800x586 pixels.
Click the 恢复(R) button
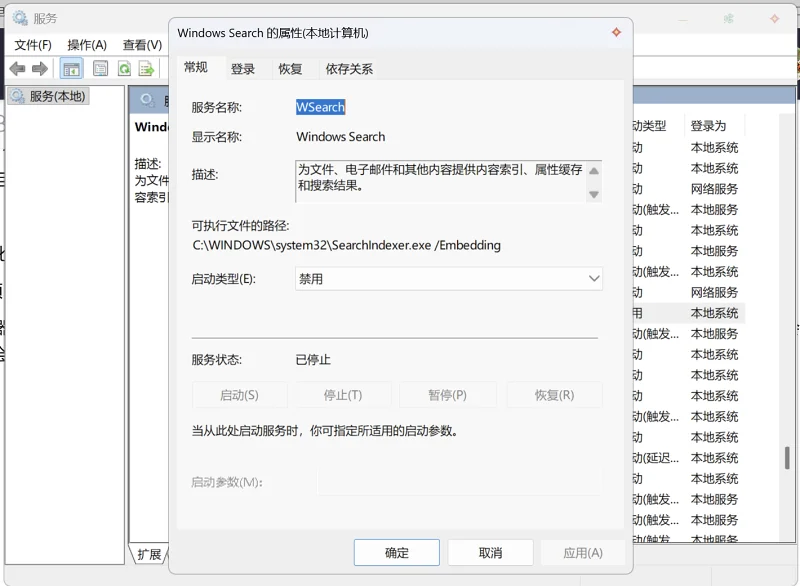[x=555, y=395]
